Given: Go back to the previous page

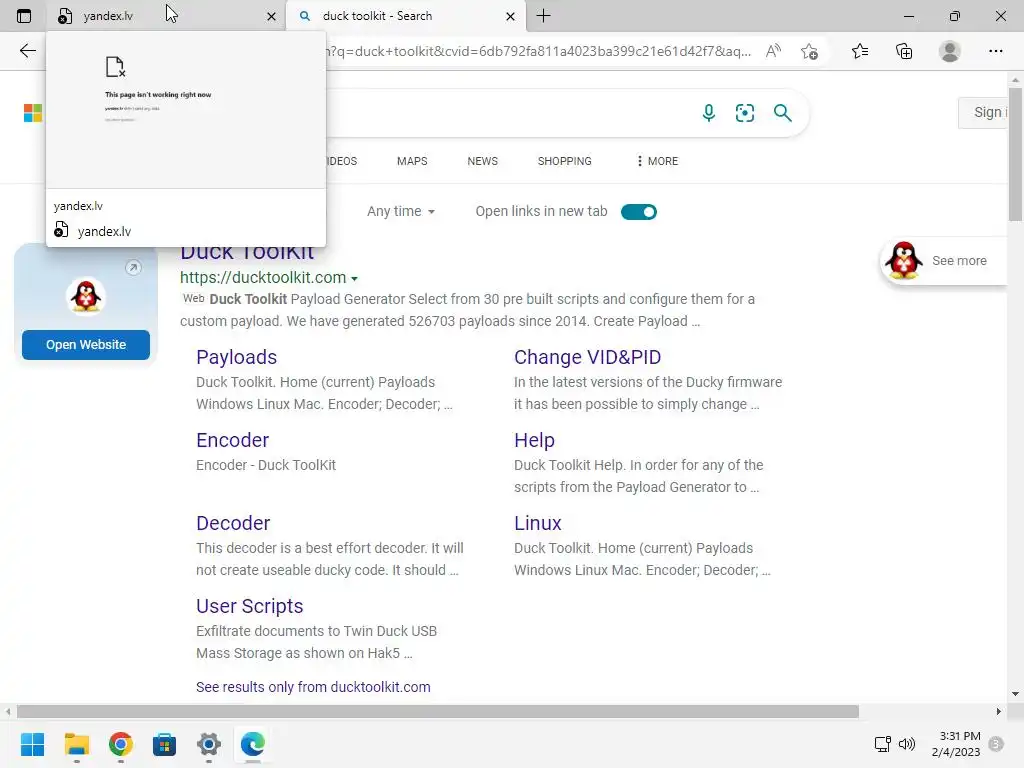Looking at the screenshot, I should [27, 51].
